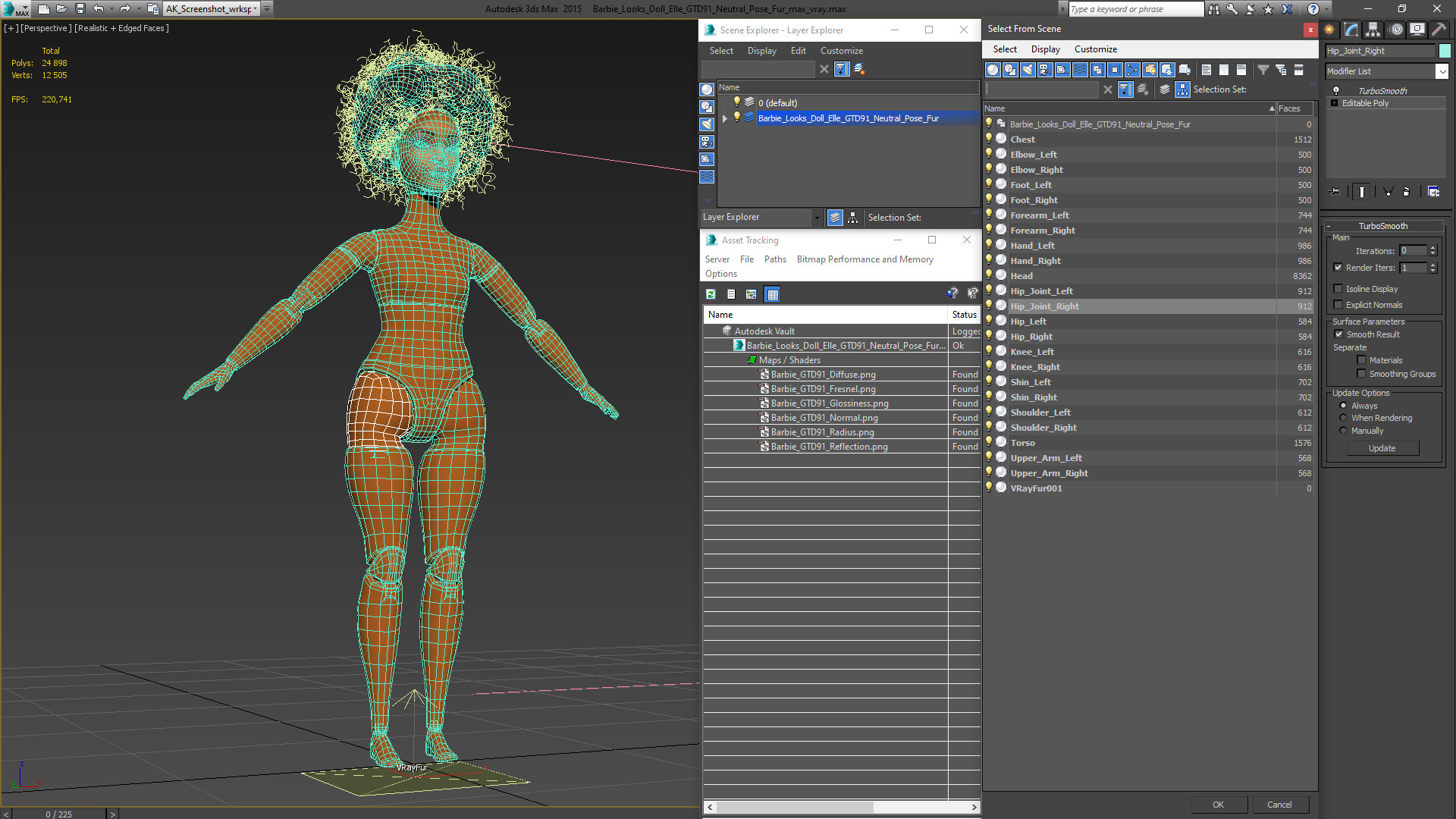This screenshot has height=819, width=1456.
Task: Open Bitmap Performance and Memory menu
Action: (x=864, y=259)
